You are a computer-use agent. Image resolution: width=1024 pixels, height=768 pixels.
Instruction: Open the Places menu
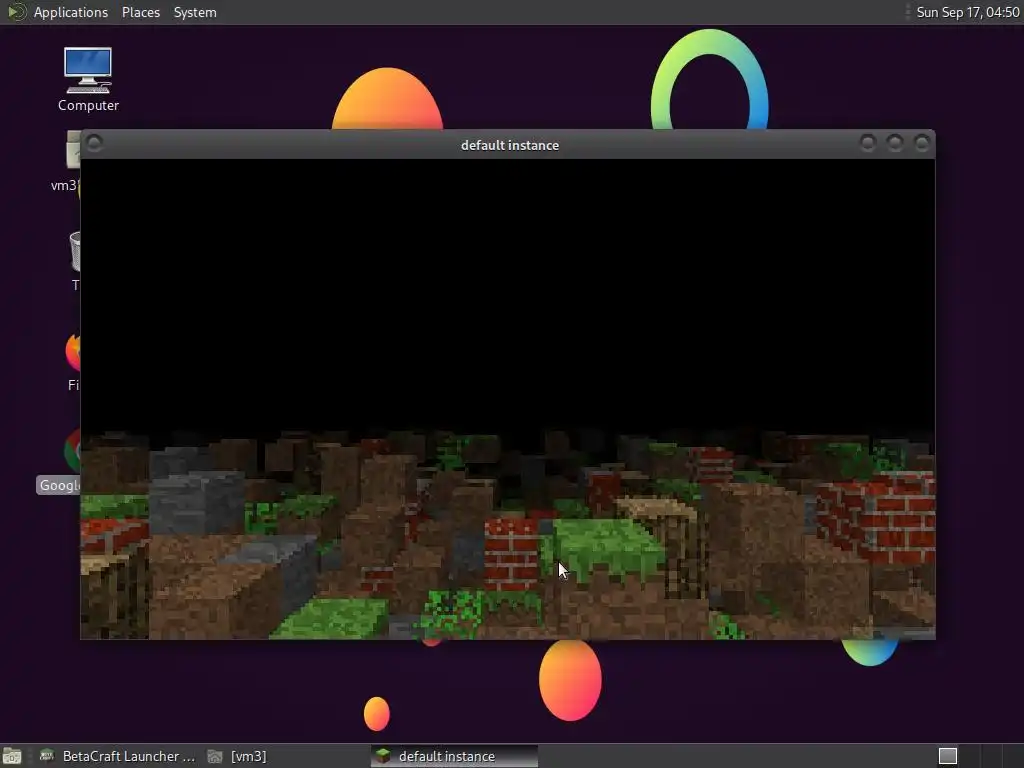coord(140,12)
